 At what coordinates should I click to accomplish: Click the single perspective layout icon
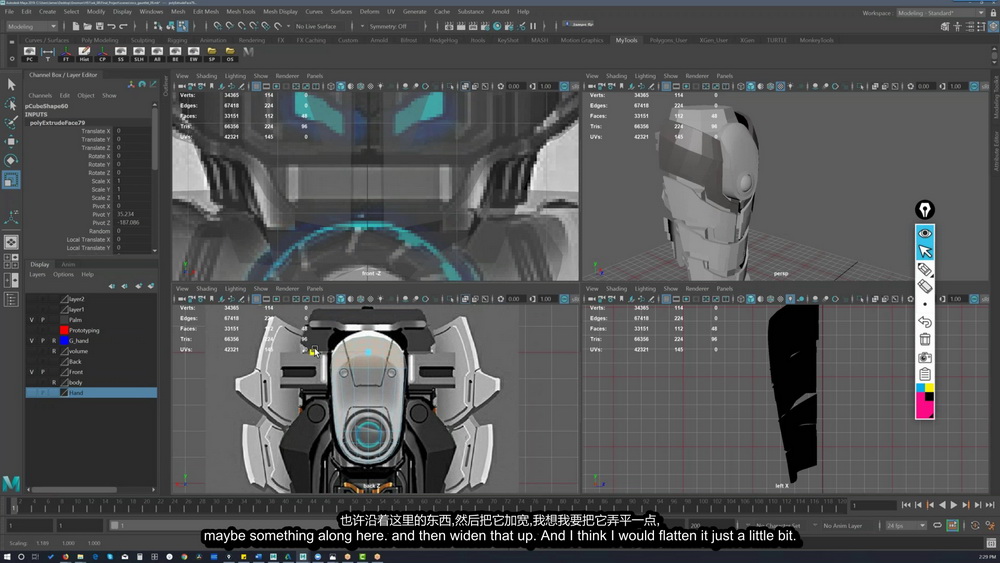click(x=11, y=242)
